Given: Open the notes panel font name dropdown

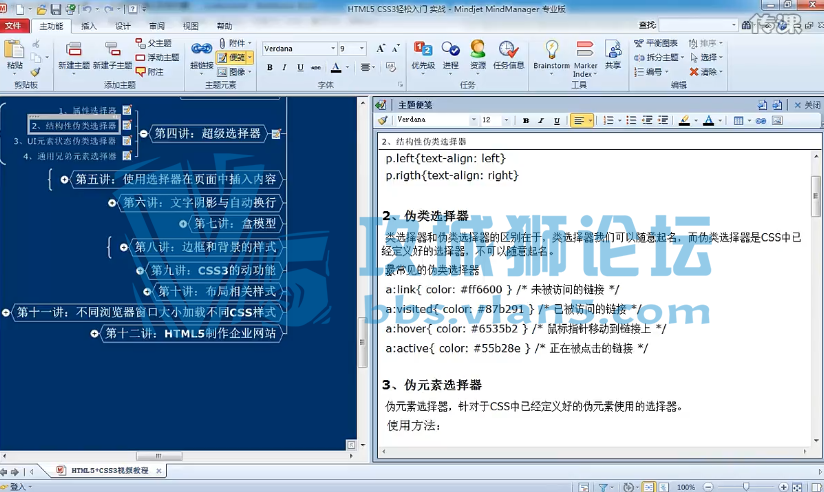Looking at the screenshot, I should click(x=473, y=120).
